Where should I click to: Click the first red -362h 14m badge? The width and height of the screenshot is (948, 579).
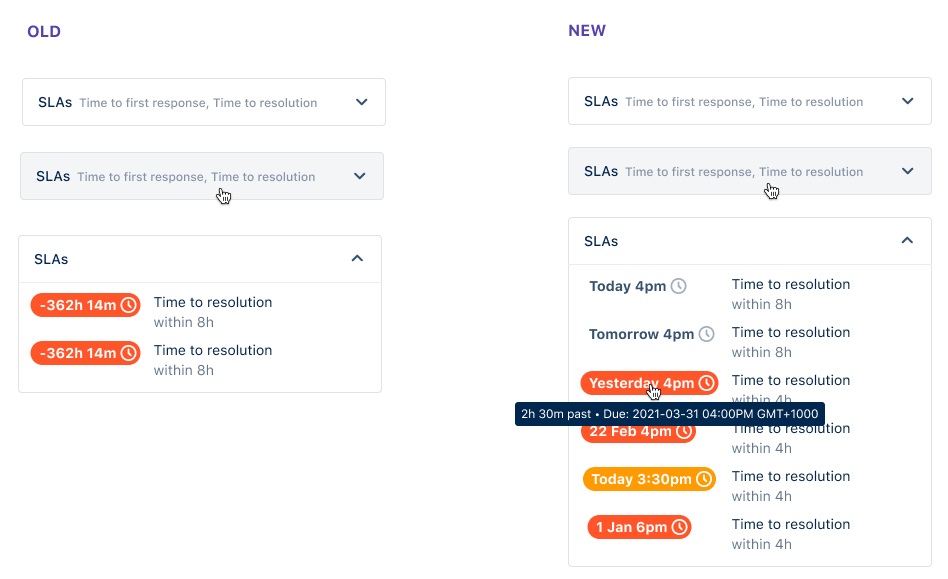click(85, 305)
